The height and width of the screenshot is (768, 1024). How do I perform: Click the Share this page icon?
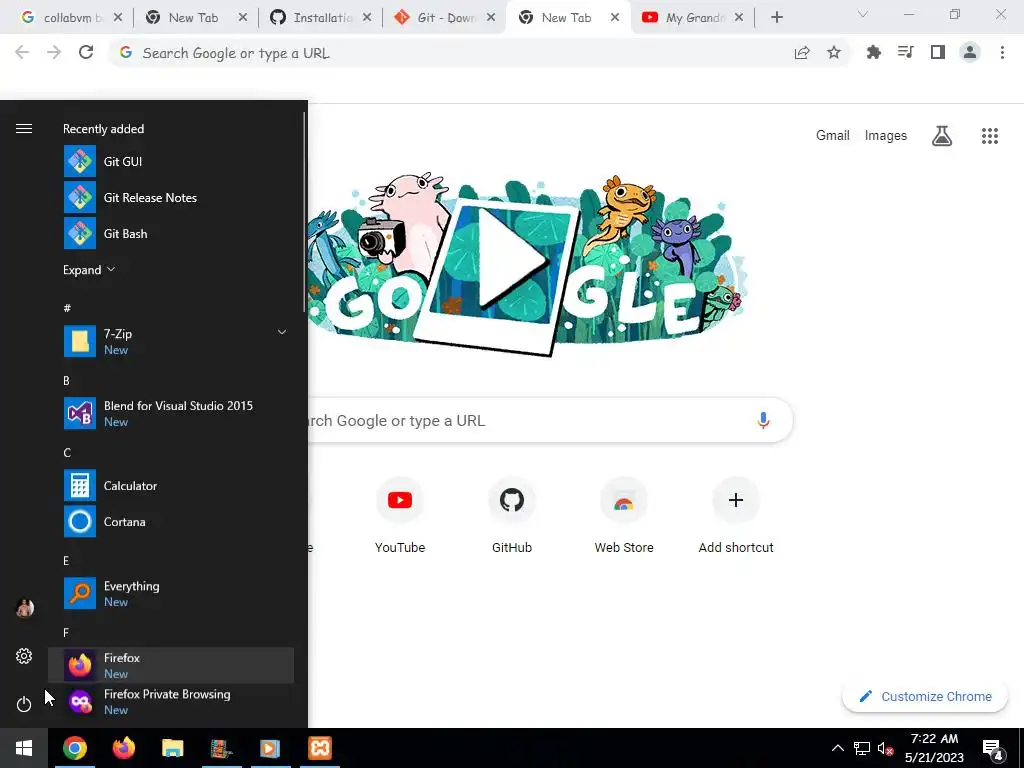tap(802, 53)
